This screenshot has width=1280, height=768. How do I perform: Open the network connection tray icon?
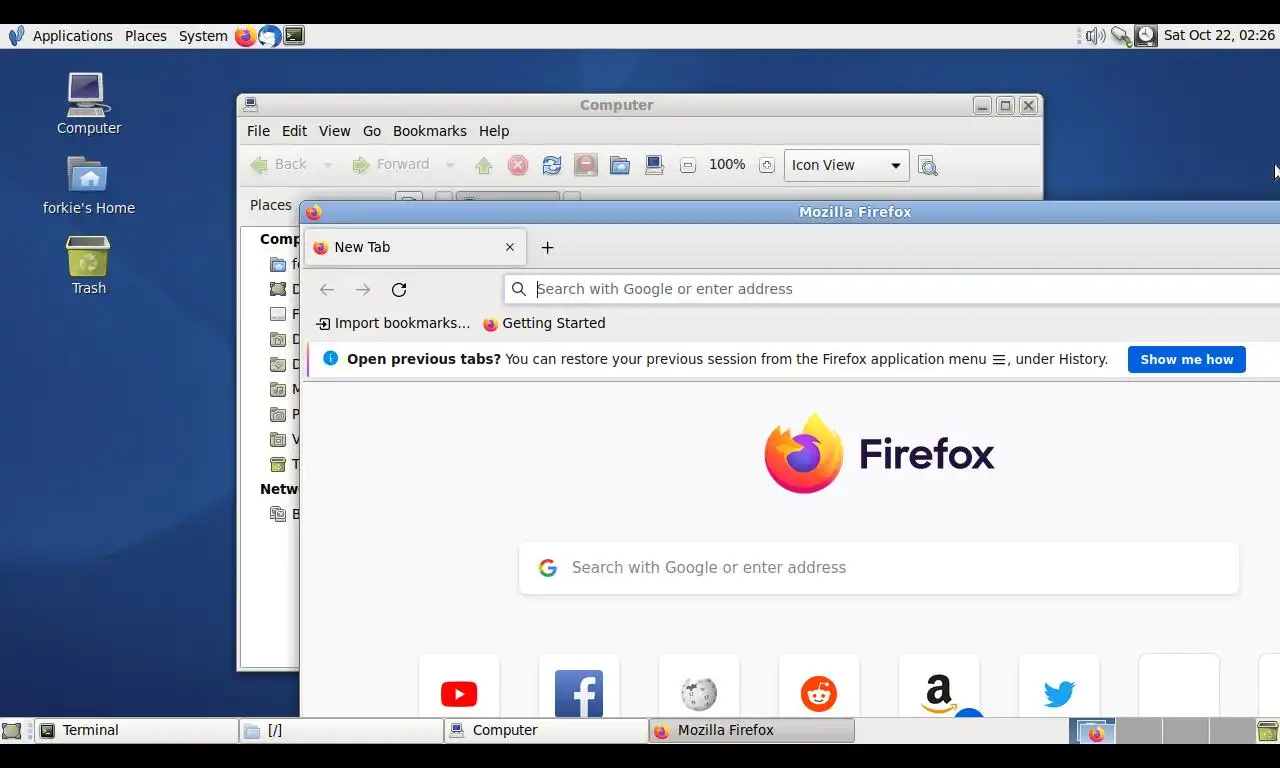tap(1121, 36)
